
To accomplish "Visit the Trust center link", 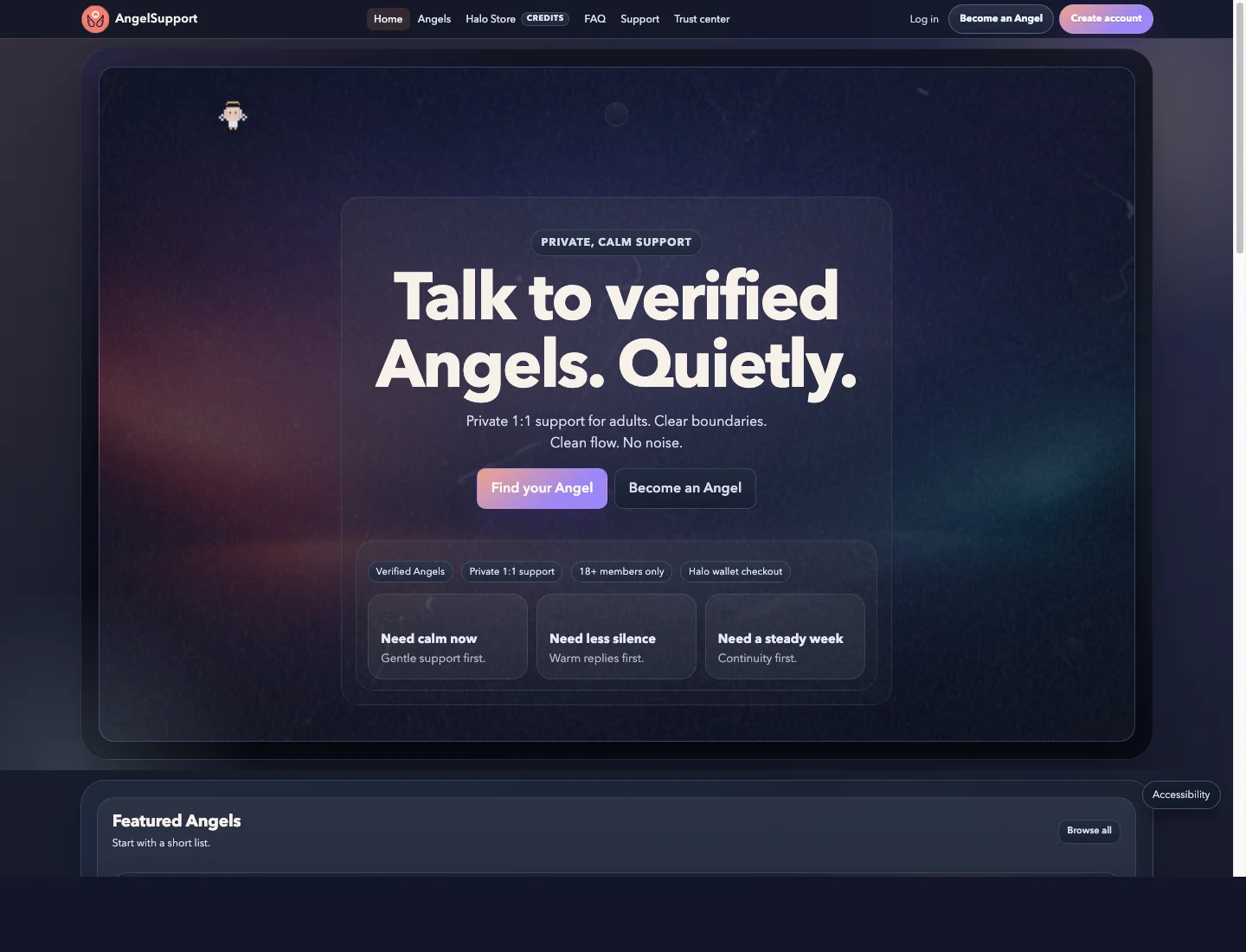I will click(702, 19).
